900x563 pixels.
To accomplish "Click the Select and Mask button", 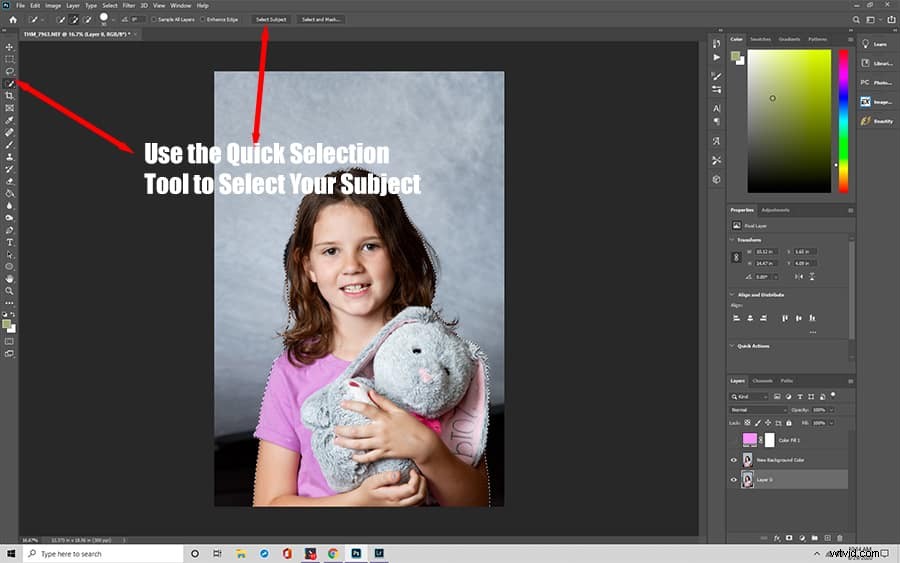I will click(x=320, y=20).
